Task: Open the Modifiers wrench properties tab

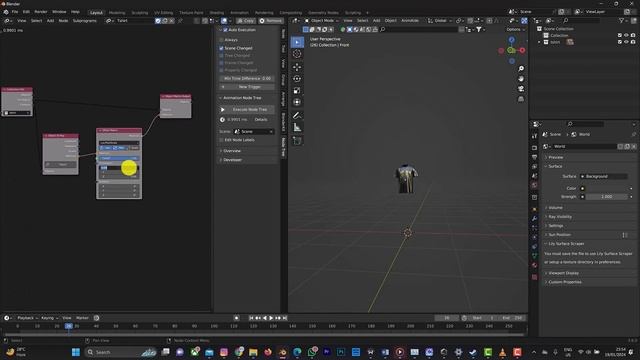Action: (x=534, y=218)
